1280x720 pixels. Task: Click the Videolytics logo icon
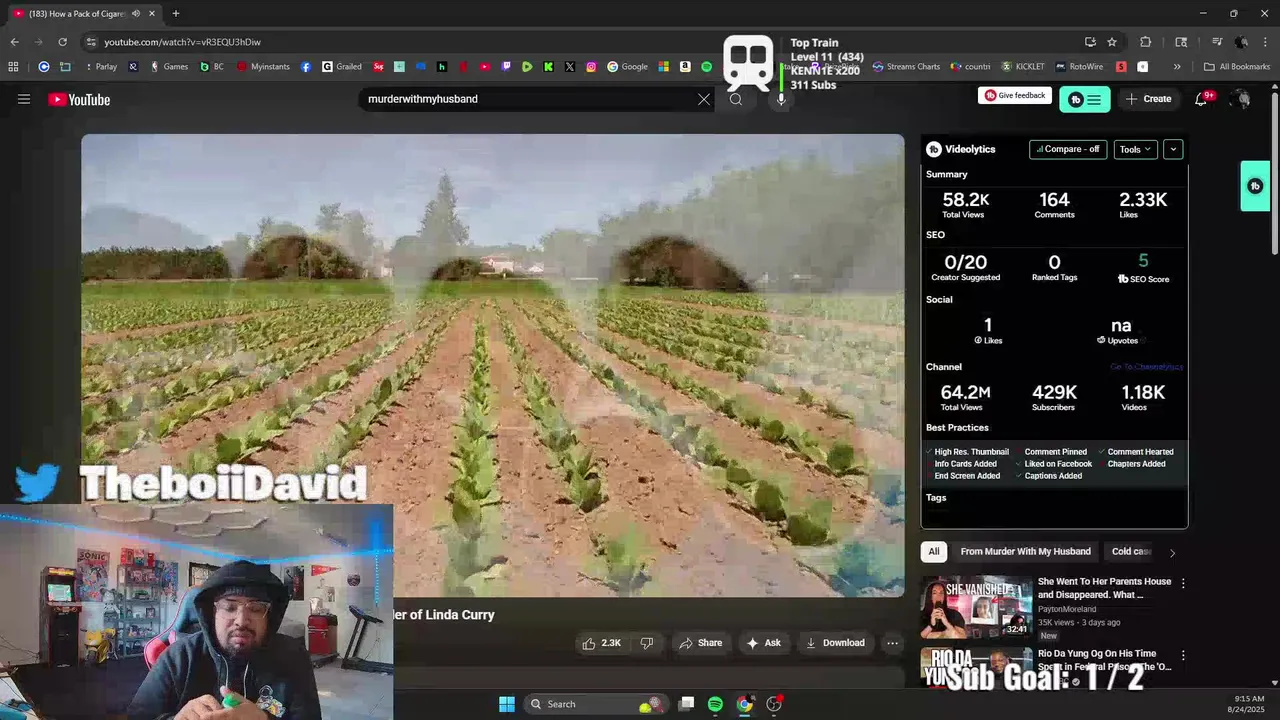click(934, 149)
